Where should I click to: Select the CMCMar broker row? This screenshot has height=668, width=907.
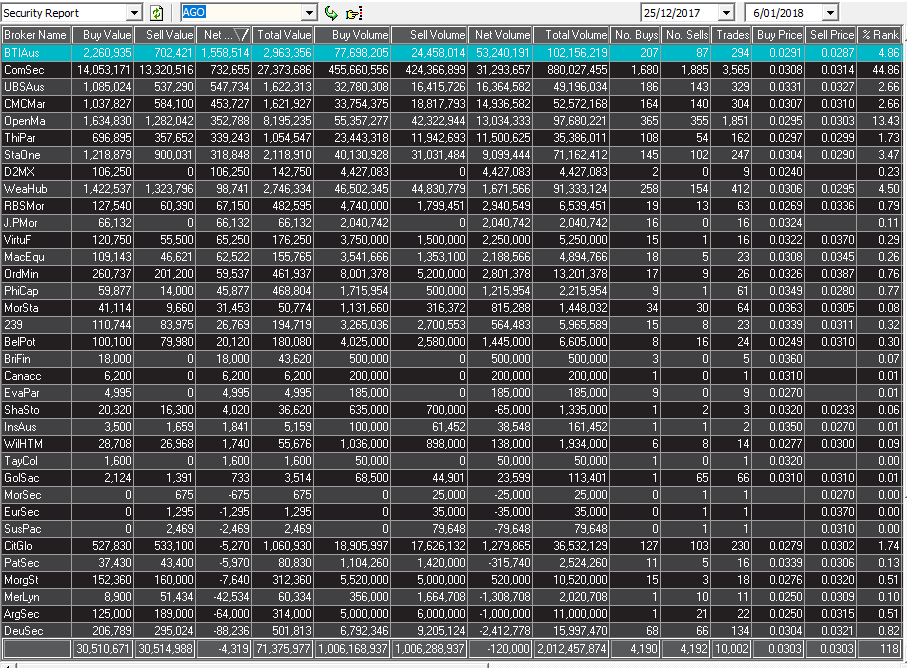point(452,104)
